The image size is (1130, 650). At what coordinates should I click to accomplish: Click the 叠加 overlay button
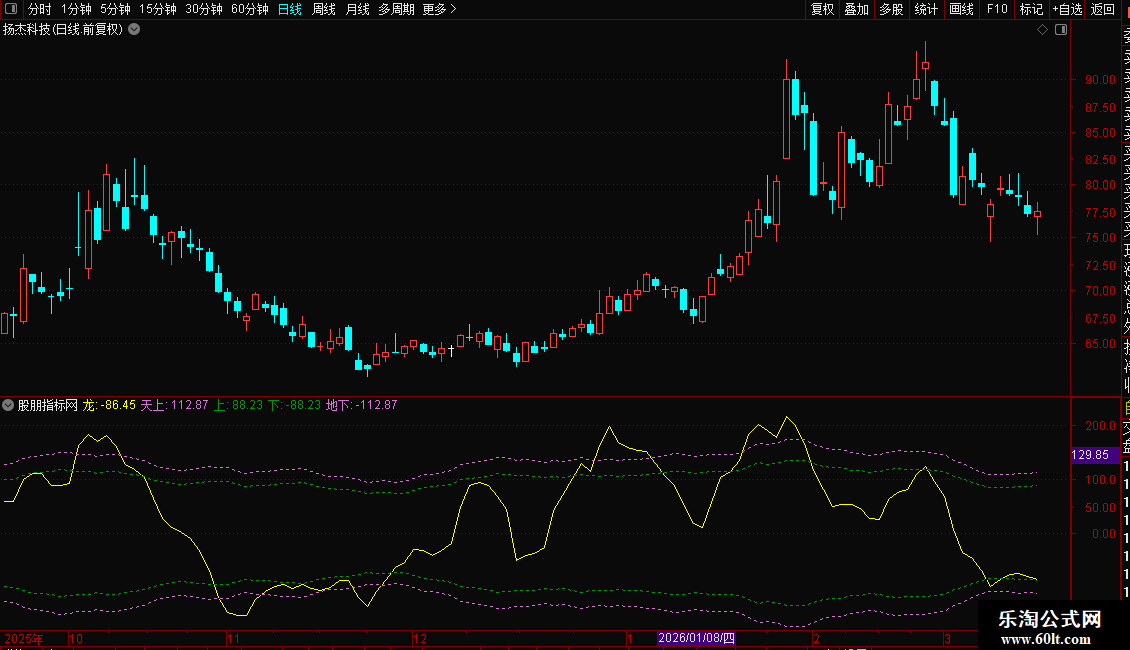click(x=857, y=9)
